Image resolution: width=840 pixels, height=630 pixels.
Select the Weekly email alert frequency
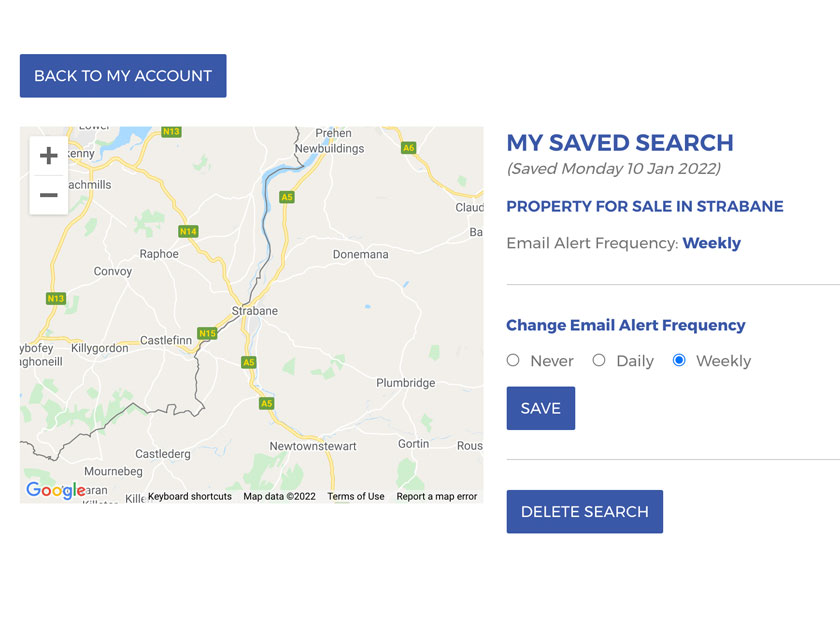pos(680,360)
